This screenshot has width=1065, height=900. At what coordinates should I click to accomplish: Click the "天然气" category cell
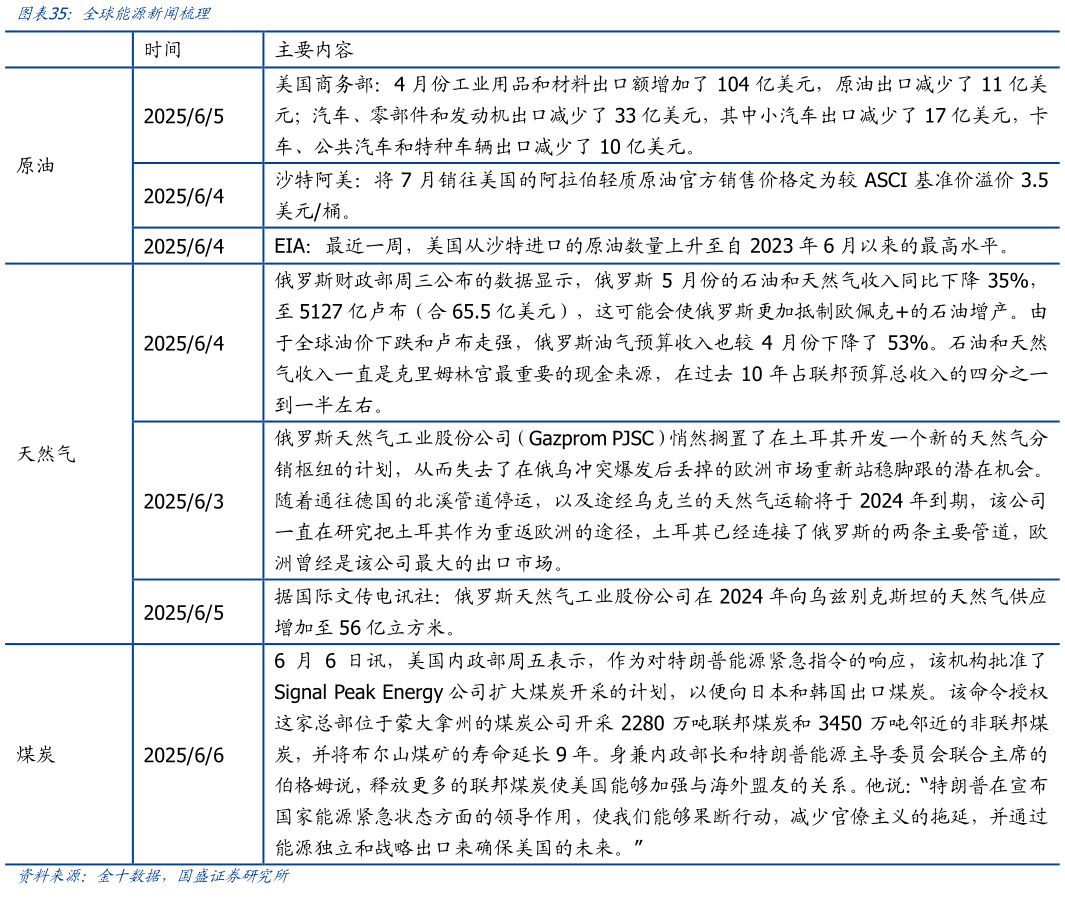[46, 453]
